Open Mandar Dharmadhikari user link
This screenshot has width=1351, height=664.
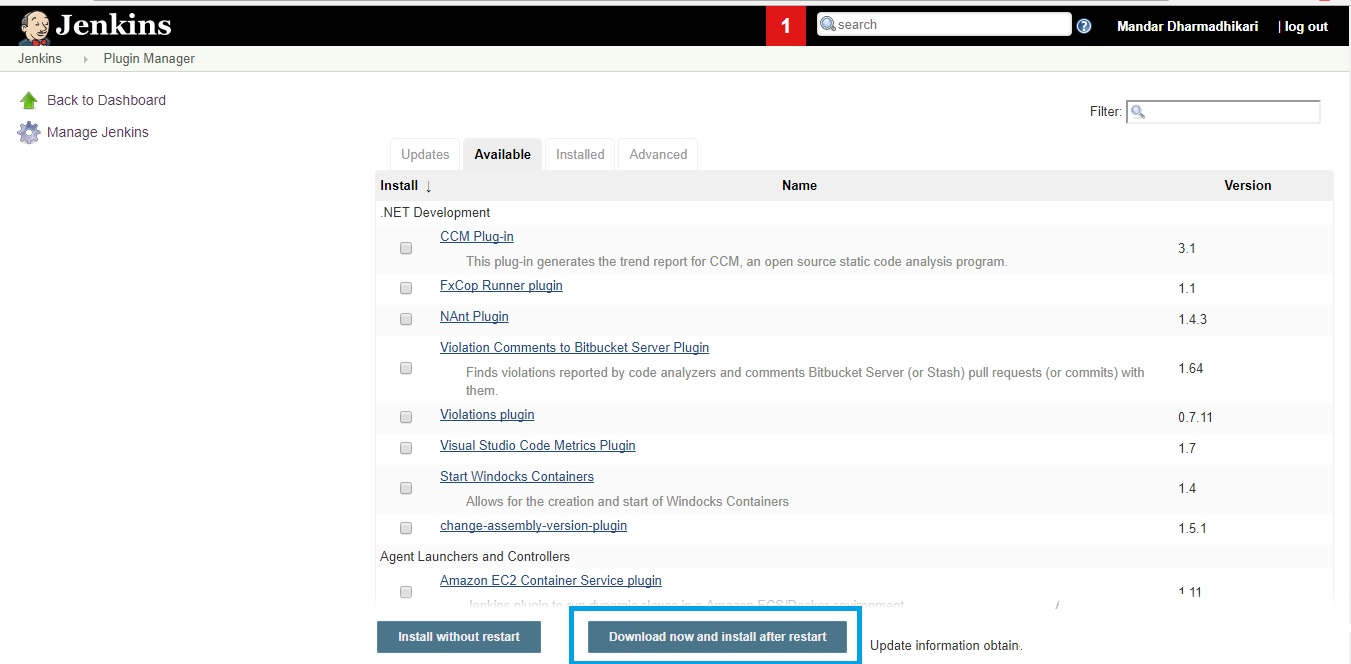coord(1187,27)
